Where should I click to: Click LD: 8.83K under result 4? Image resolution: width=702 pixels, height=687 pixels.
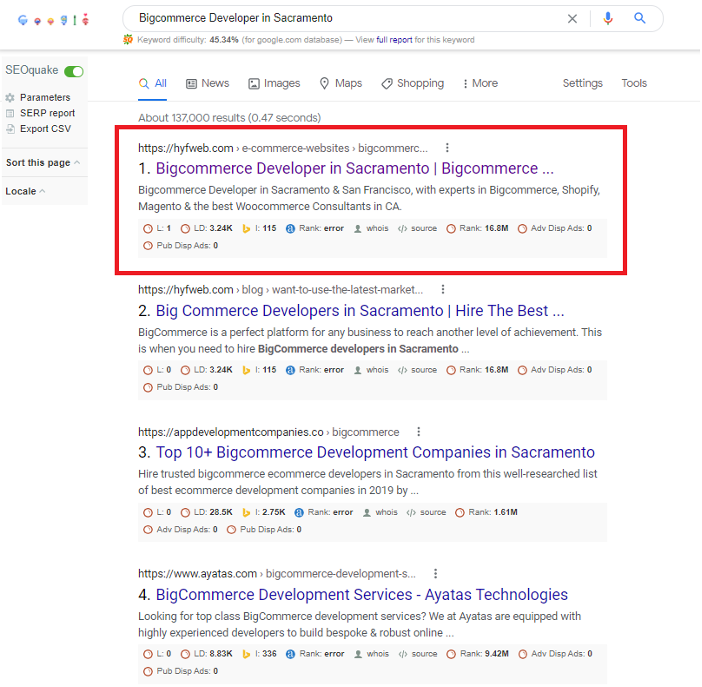click(207, 654)
